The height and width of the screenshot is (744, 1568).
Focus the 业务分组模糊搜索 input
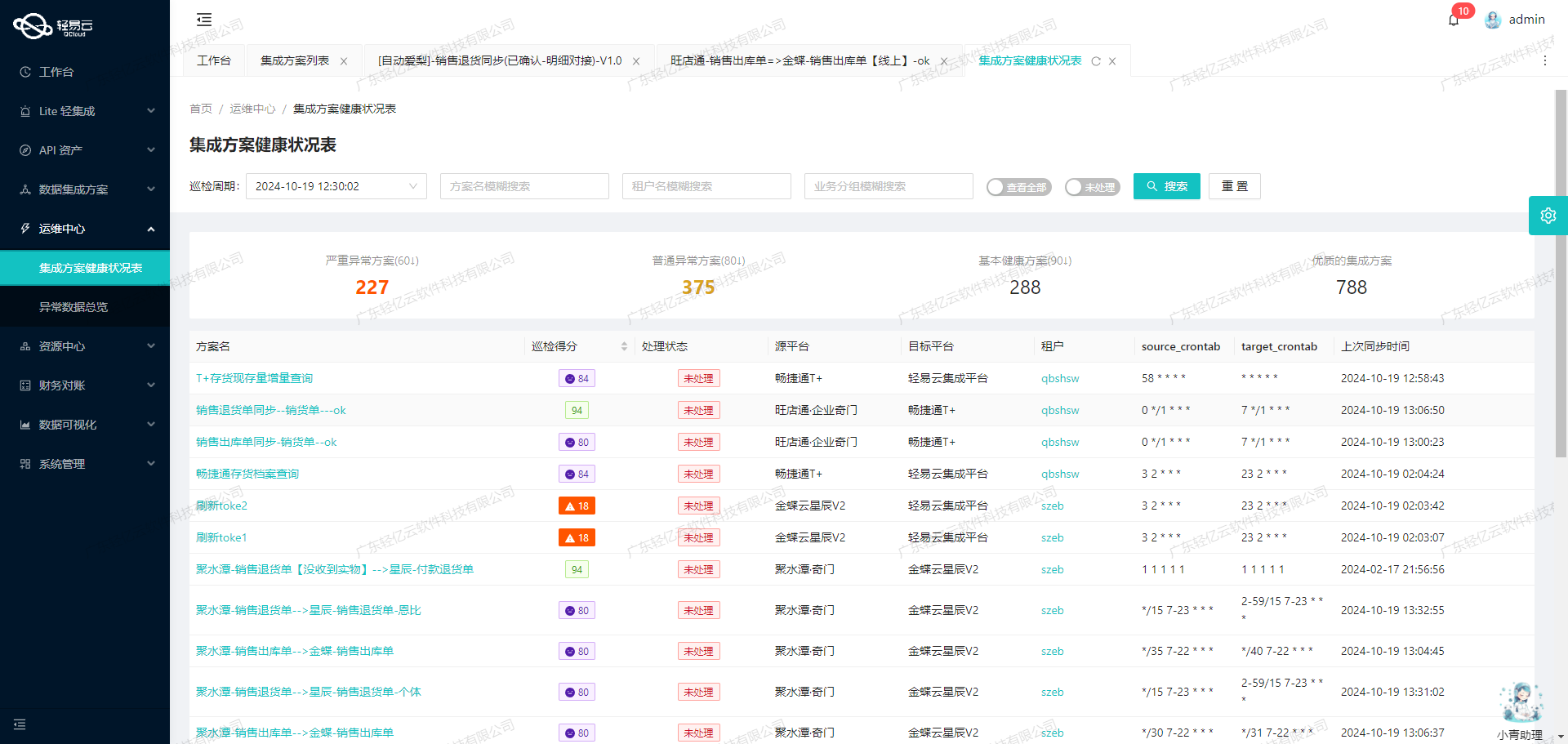[889, 186]
